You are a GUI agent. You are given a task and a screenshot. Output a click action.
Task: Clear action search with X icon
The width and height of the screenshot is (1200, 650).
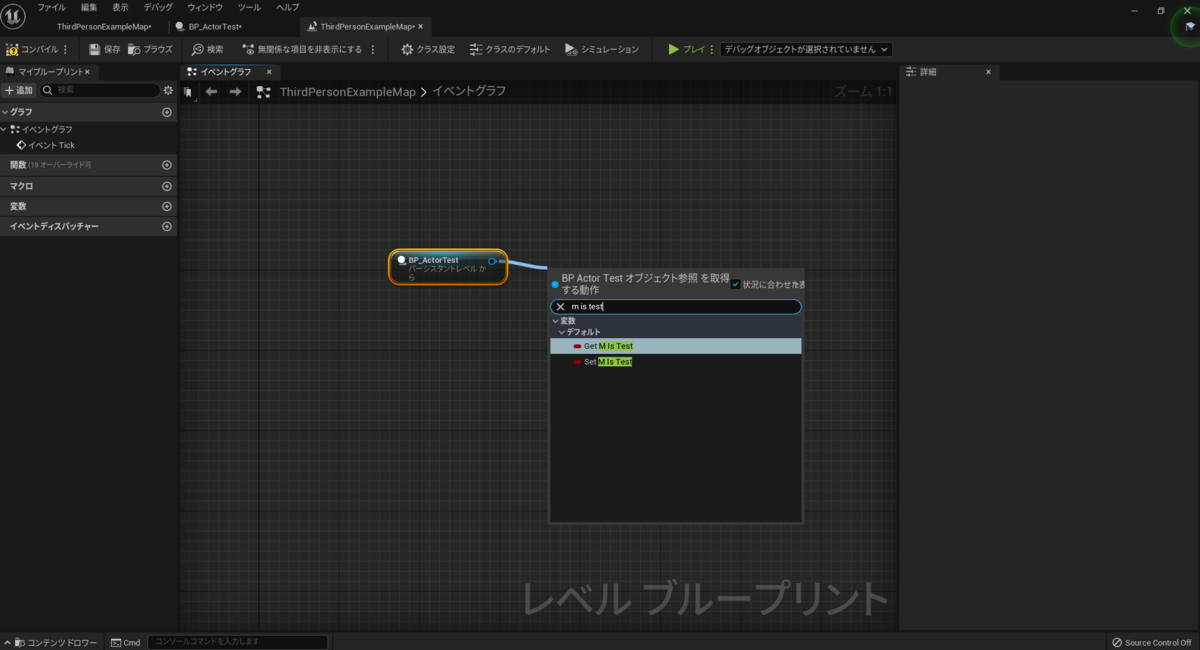click(560, 307)
